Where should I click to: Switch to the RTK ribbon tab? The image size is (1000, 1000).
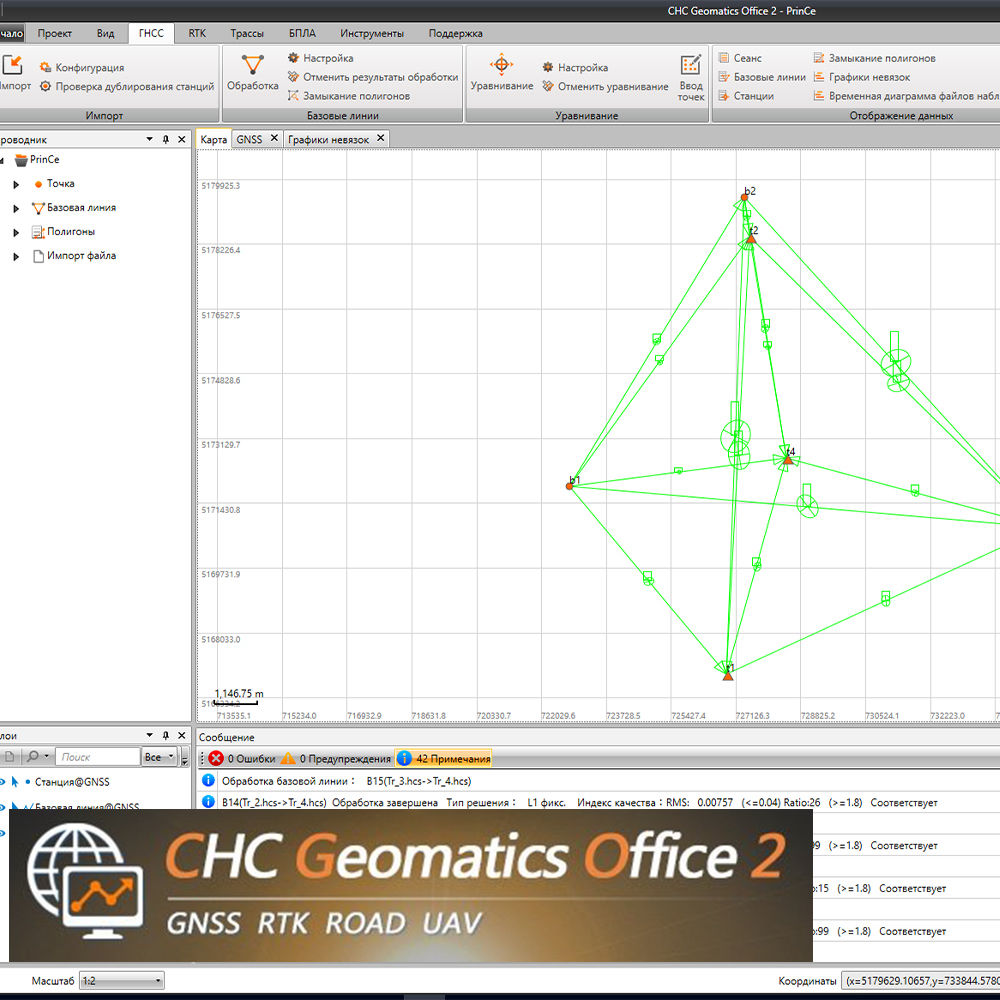pyautogui.click(x=197, y=33)
